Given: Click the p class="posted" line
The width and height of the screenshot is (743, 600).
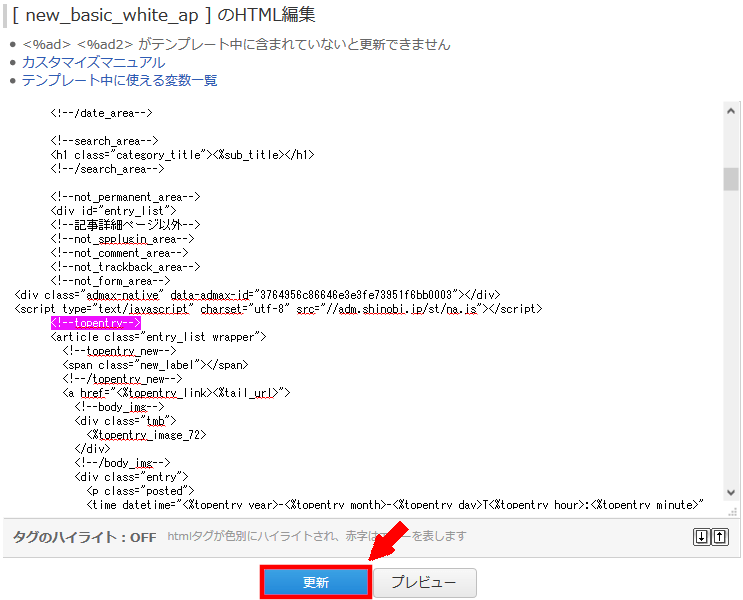Looking at the screenshot, I should click(140, 491).
